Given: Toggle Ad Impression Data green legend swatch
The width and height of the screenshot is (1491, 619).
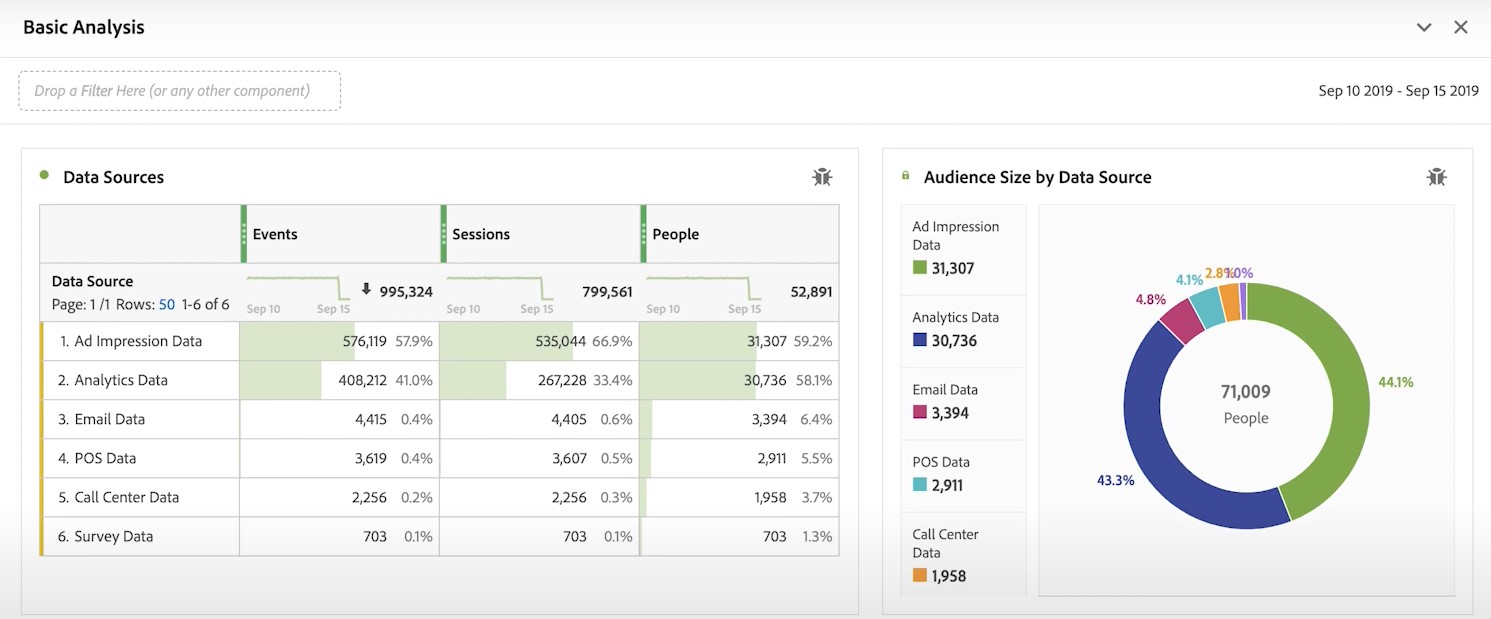Looking at the screenshot, I should (919, 268).
